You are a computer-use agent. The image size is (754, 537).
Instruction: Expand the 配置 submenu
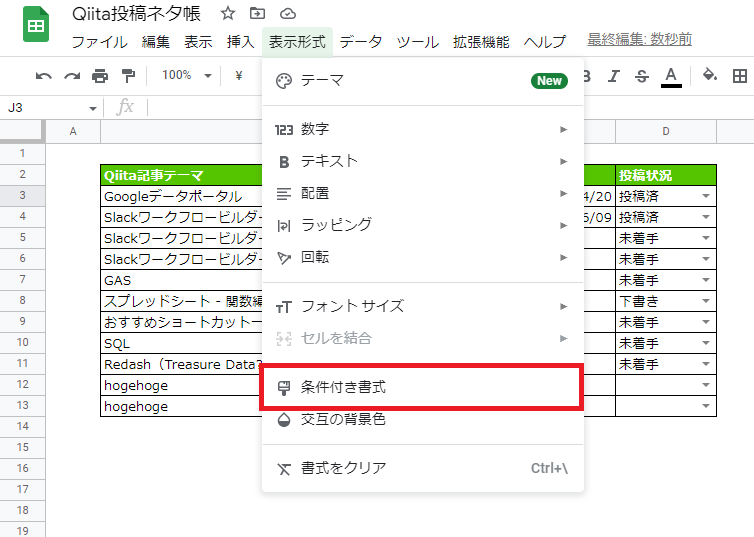tap(423, 194)
